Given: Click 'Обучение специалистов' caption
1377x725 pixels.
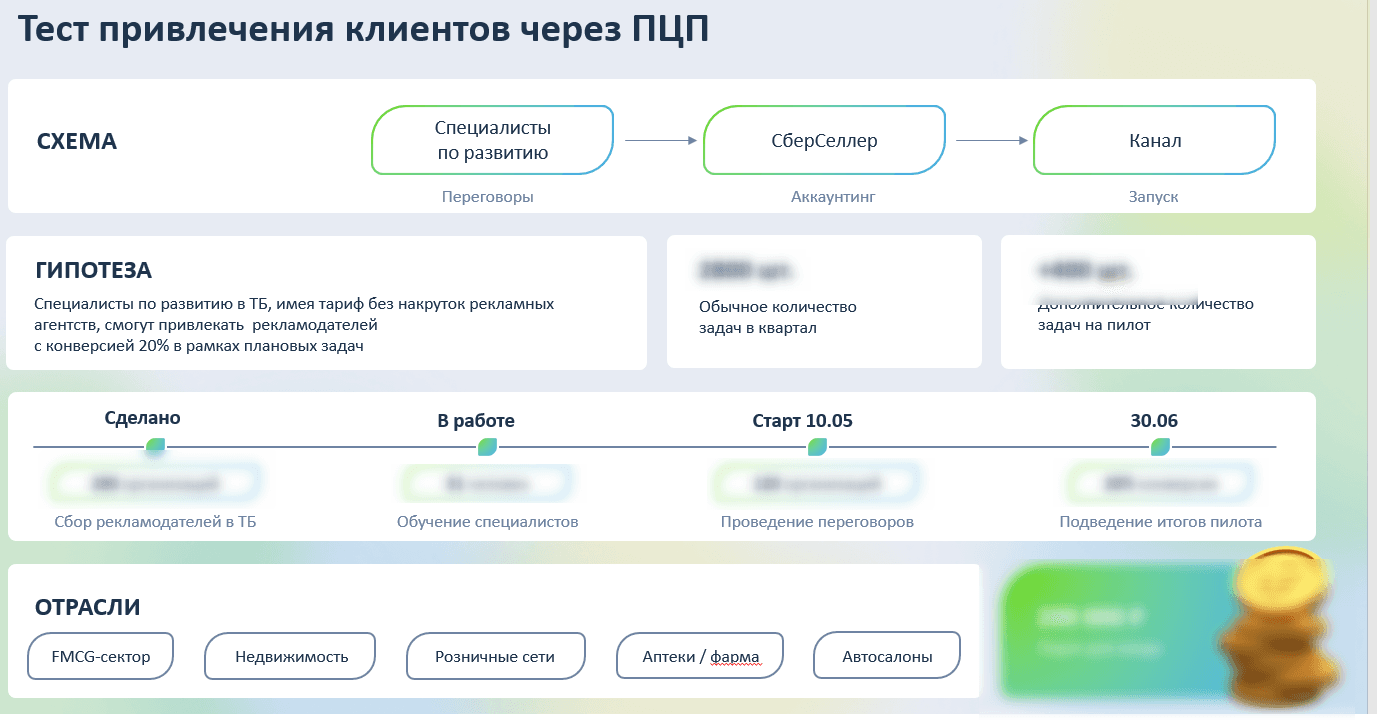Looking at the screenshot, I should [x=488, y=522].
